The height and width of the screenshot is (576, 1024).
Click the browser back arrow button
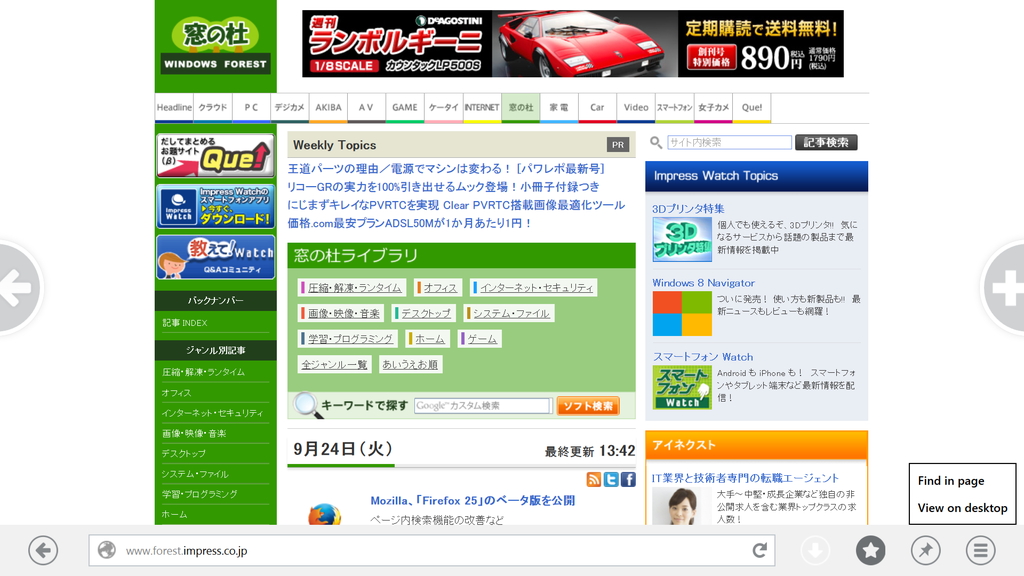click(43, 551)
